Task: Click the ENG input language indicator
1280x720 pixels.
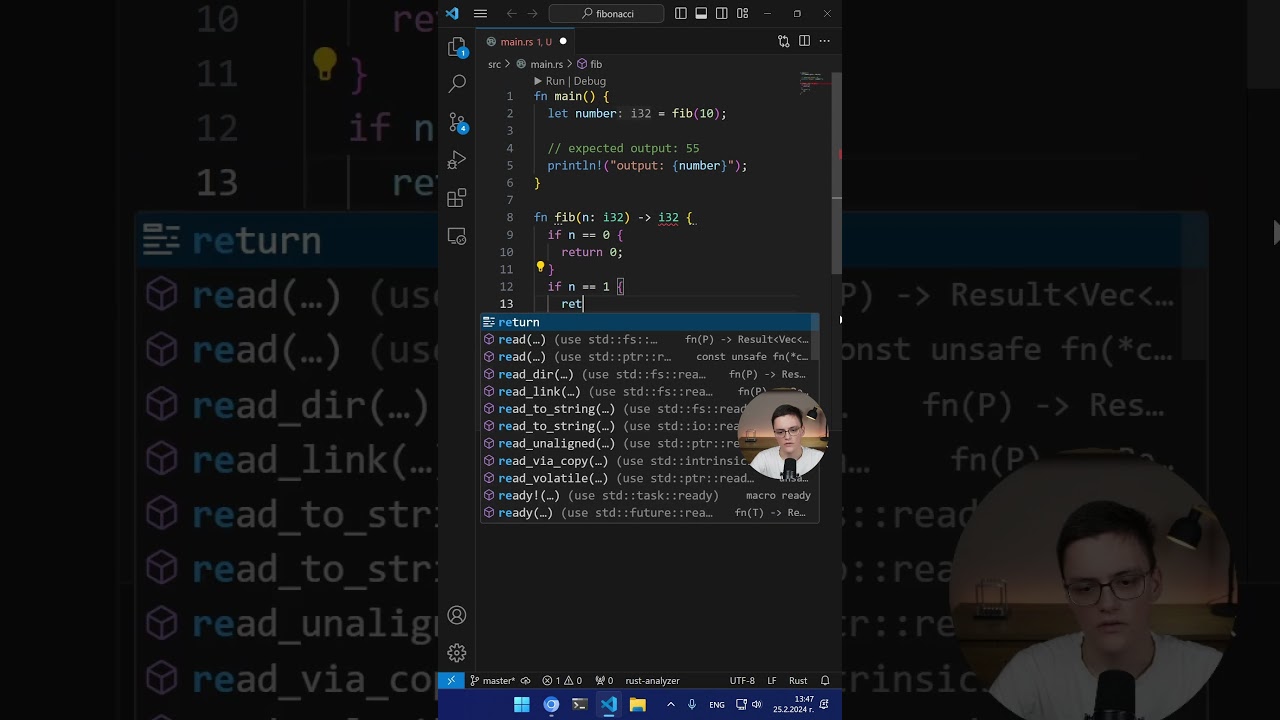Action: pyautogui.click(x=717, y=705)
